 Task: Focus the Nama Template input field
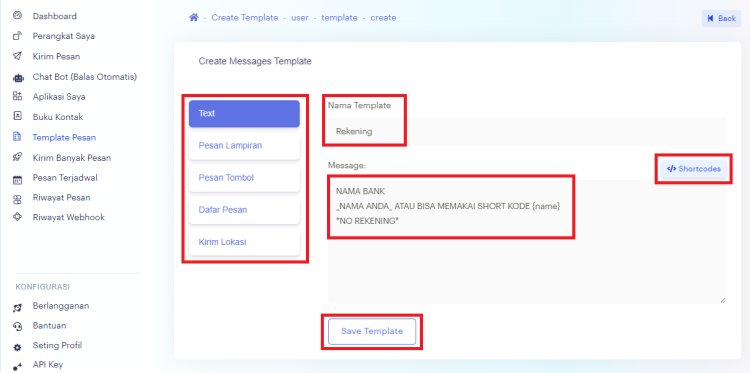(x=527, y=132)
